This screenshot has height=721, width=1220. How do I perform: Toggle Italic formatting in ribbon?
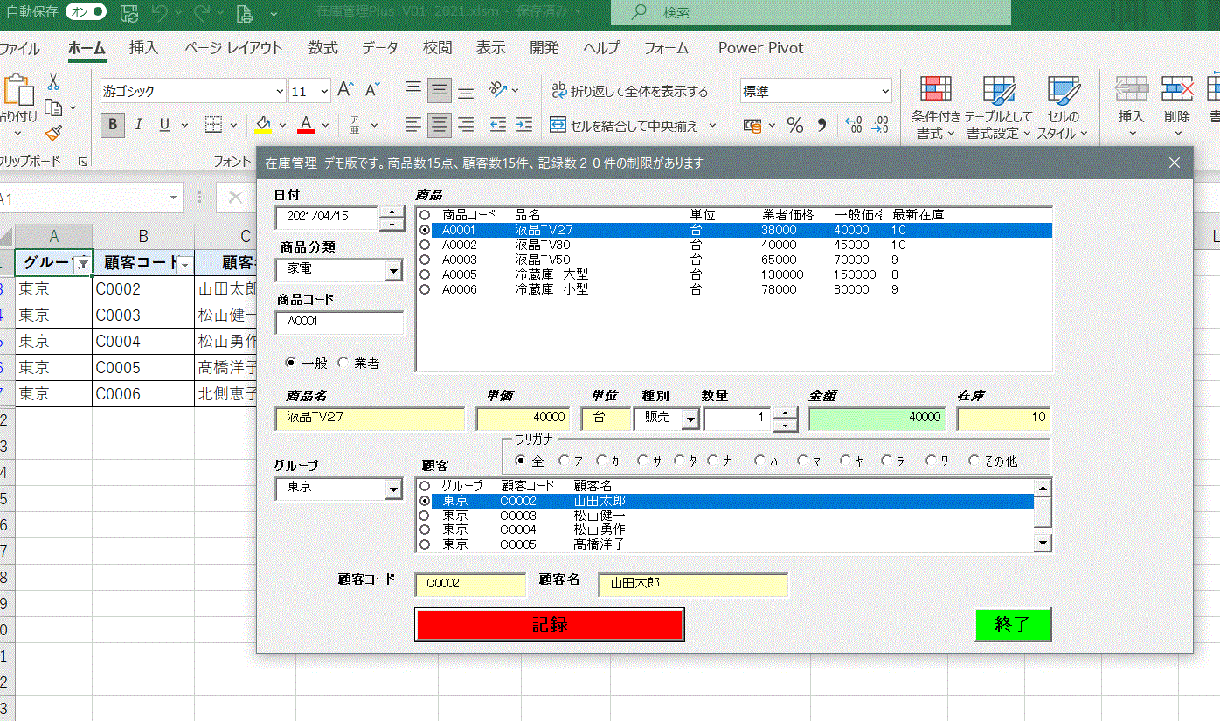(139, 125)
